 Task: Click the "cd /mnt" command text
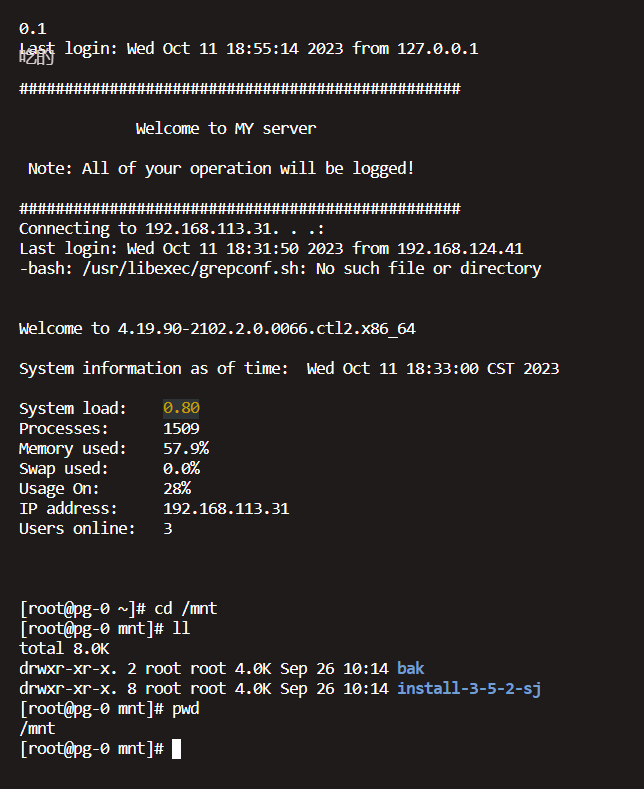tap(185, 609)
